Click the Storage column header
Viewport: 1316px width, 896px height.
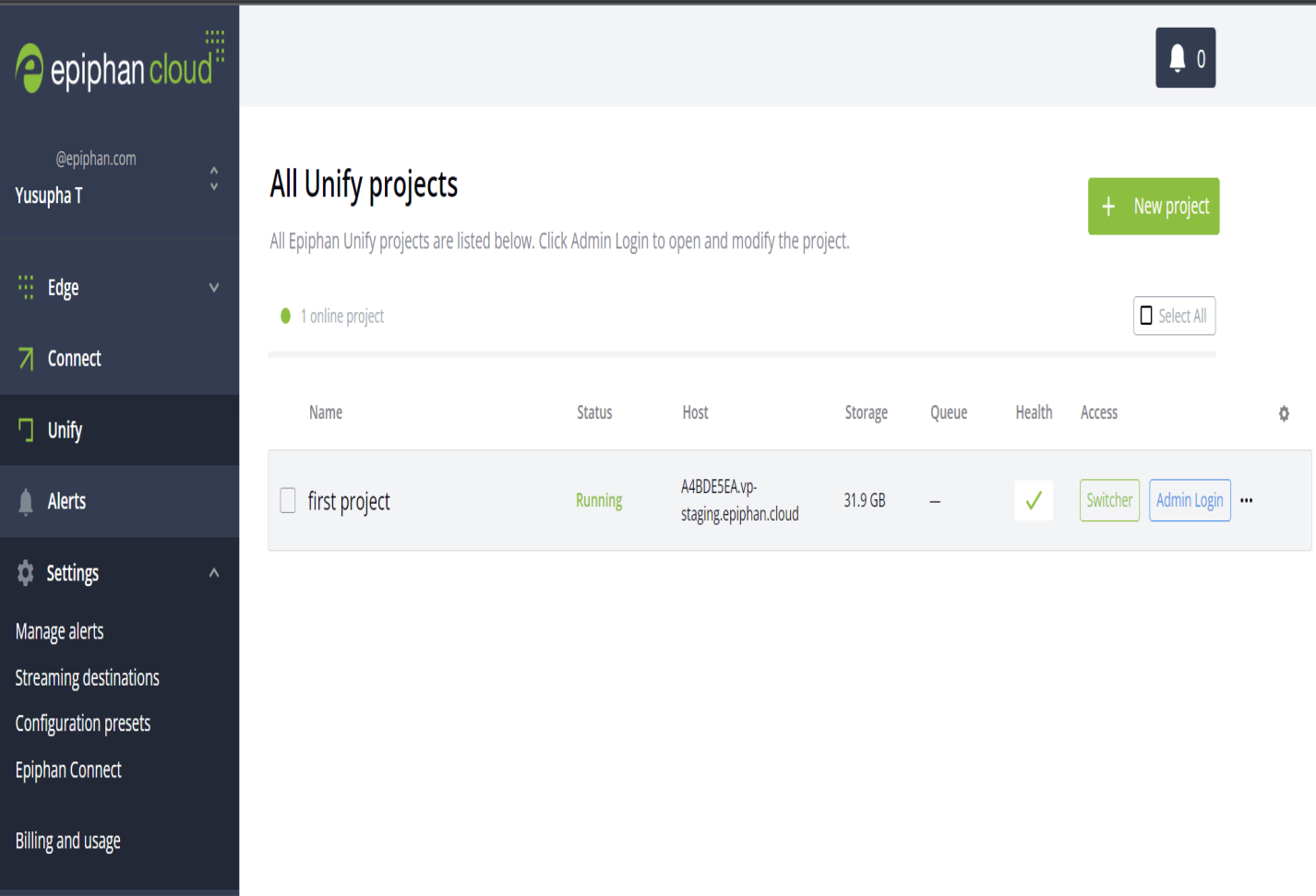pos(866,412)
